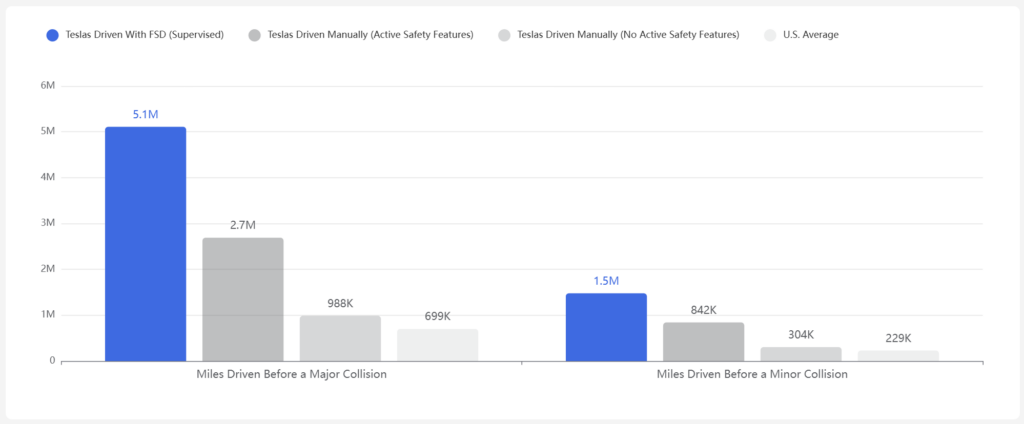The image size is (1024, 424).
Task: Click the Miles Driven Before a Minor Collision label
Action: click(752, 375)
